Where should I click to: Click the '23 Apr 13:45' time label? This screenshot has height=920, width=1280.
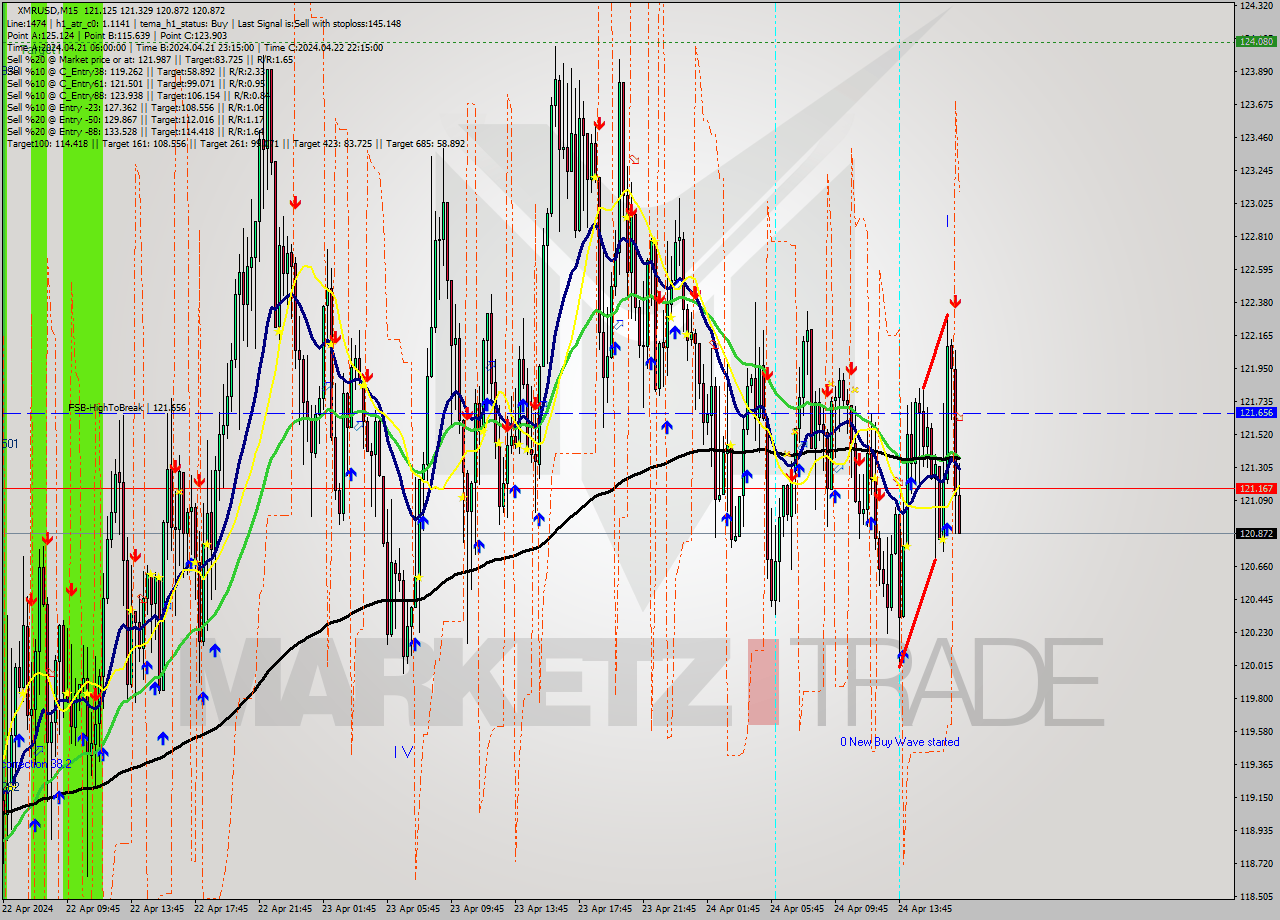[541, 909]
